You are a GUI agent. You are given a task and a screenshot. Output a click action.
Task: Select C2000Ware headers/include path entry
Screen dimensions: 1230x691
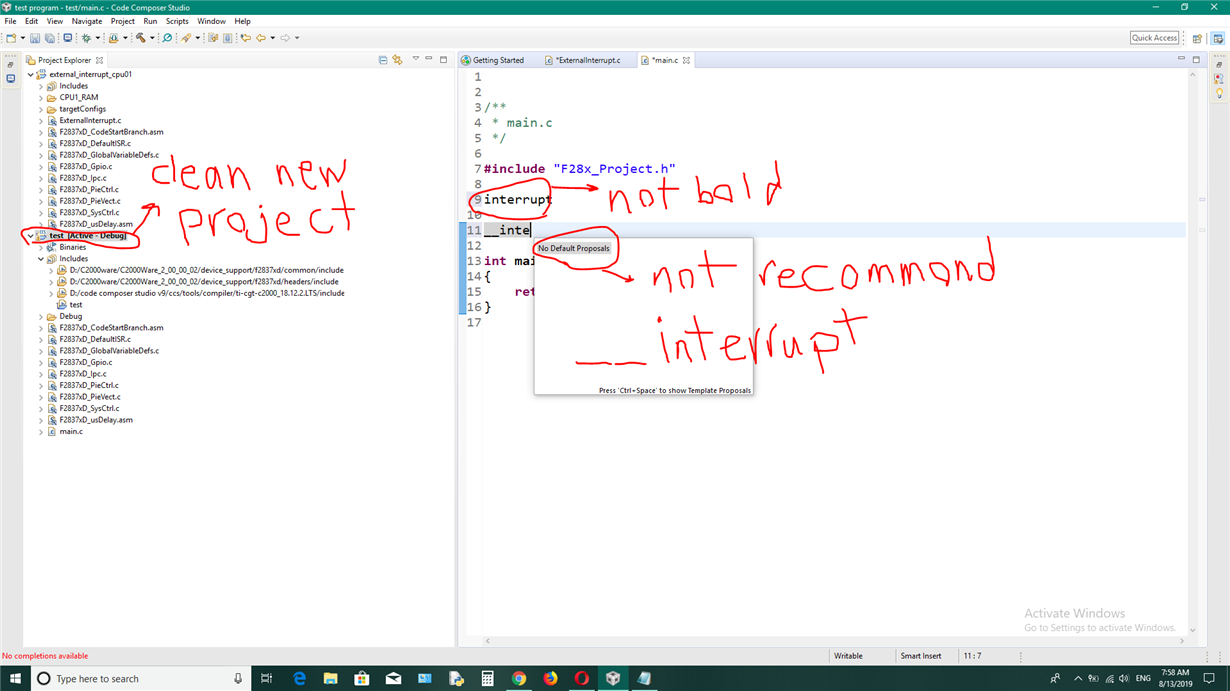tap(204, 282)
